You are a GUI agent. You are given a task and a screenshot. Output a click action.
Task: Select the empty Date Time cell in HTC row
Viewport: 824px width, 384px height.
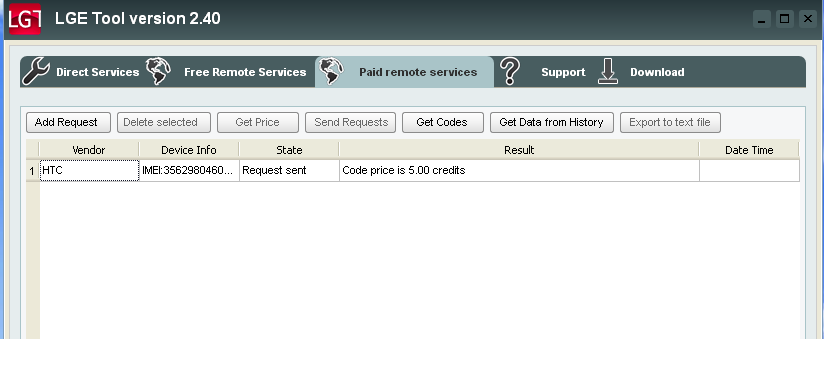point(749,171)
